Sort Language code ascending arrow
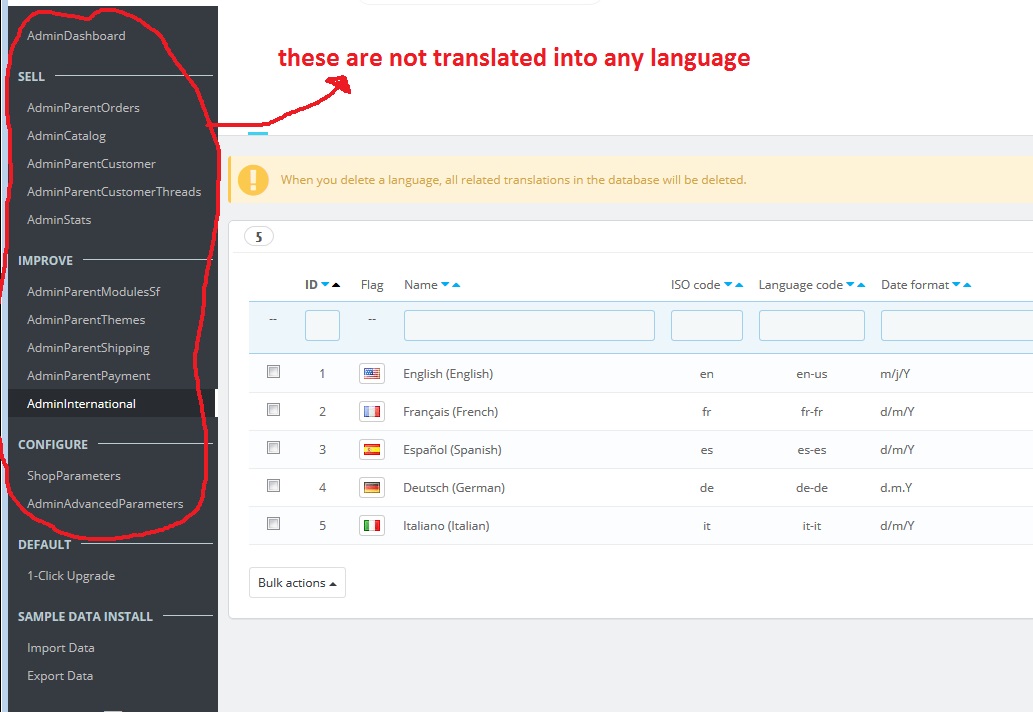 click(x=861, y=285)
